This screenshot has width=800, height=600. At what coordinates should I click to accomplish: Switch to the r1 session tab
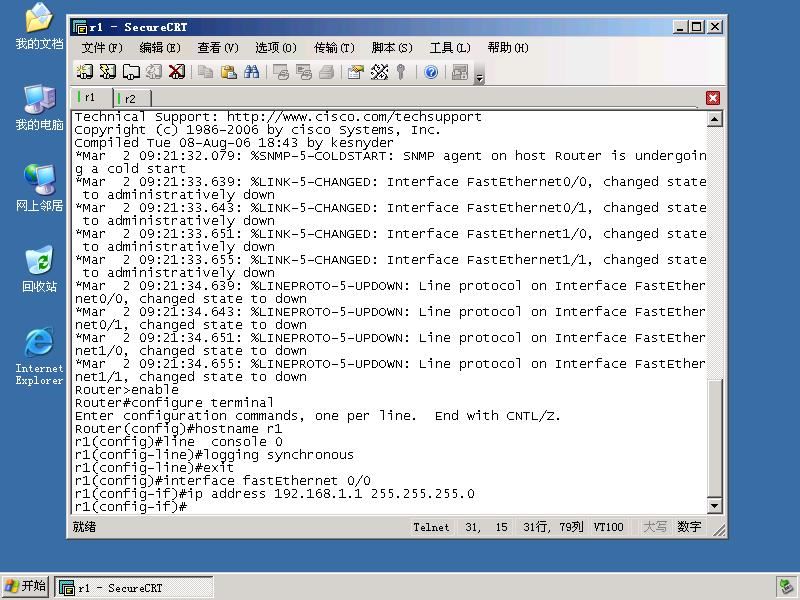click(x=93, y=97)
